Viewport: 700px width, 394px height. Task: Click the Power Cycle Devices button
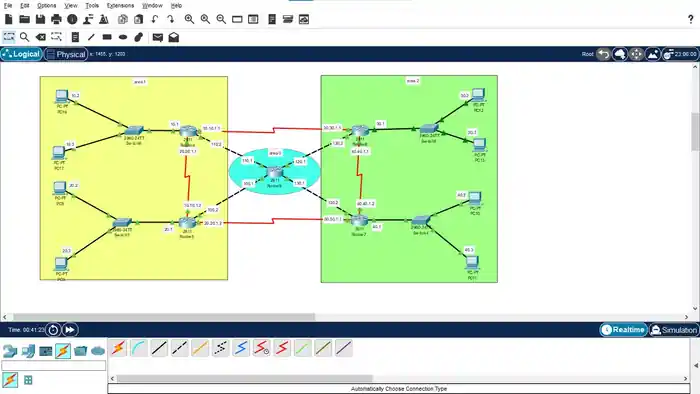point(53,330)
